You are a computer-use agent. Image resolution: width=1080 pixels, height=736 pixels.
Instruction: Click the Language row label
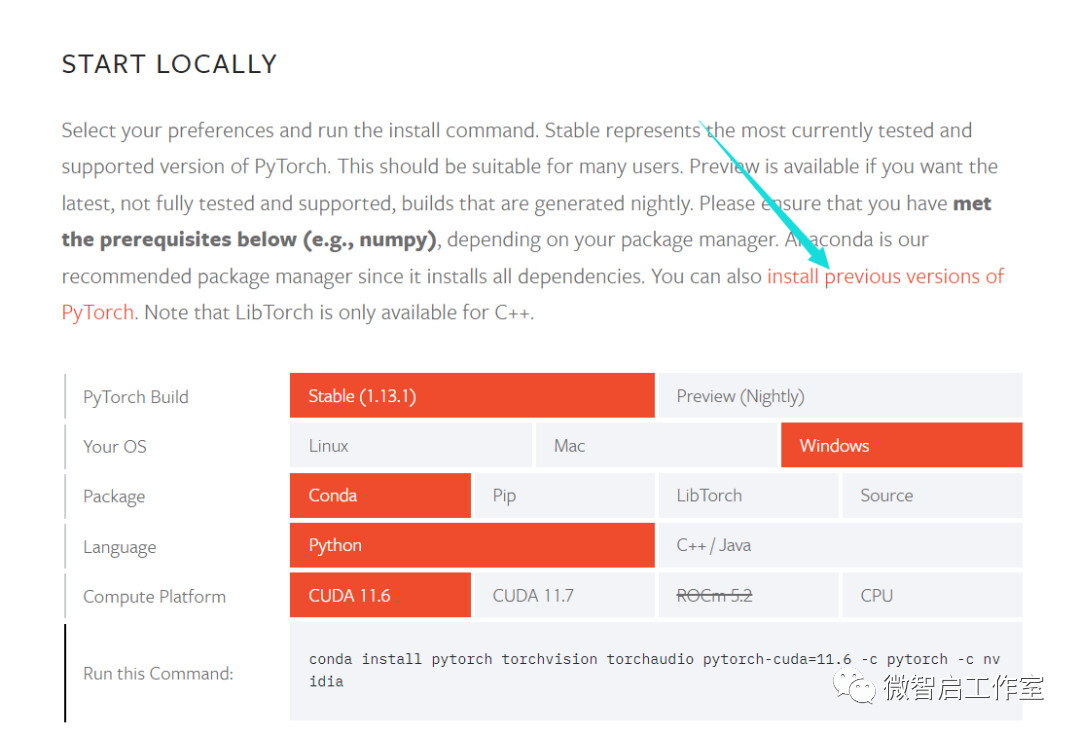[x=120, y=547]
